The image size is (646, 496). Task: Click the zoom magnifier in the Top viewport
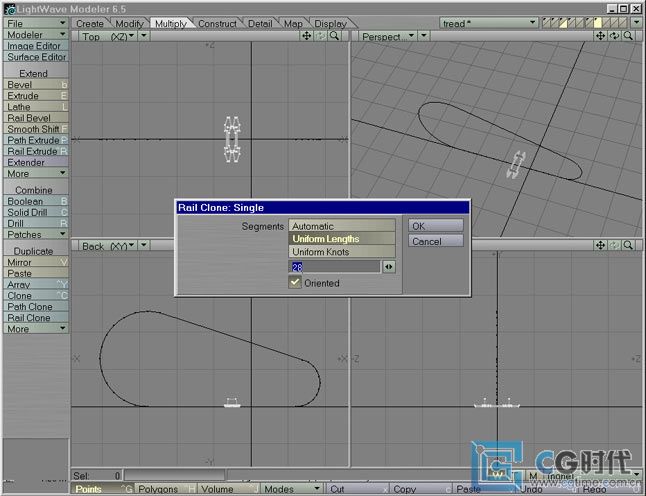click(335, 36)
